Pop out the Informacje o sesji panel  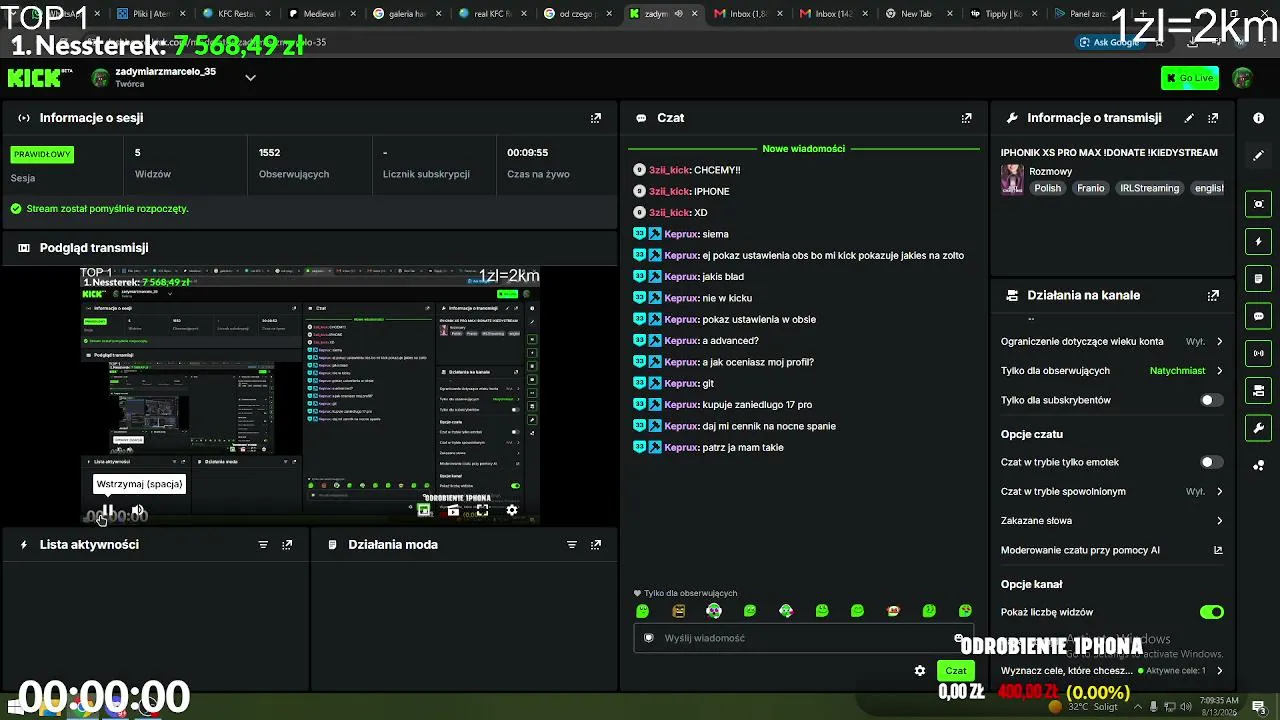pyautogui.click(x=596, y=118)
